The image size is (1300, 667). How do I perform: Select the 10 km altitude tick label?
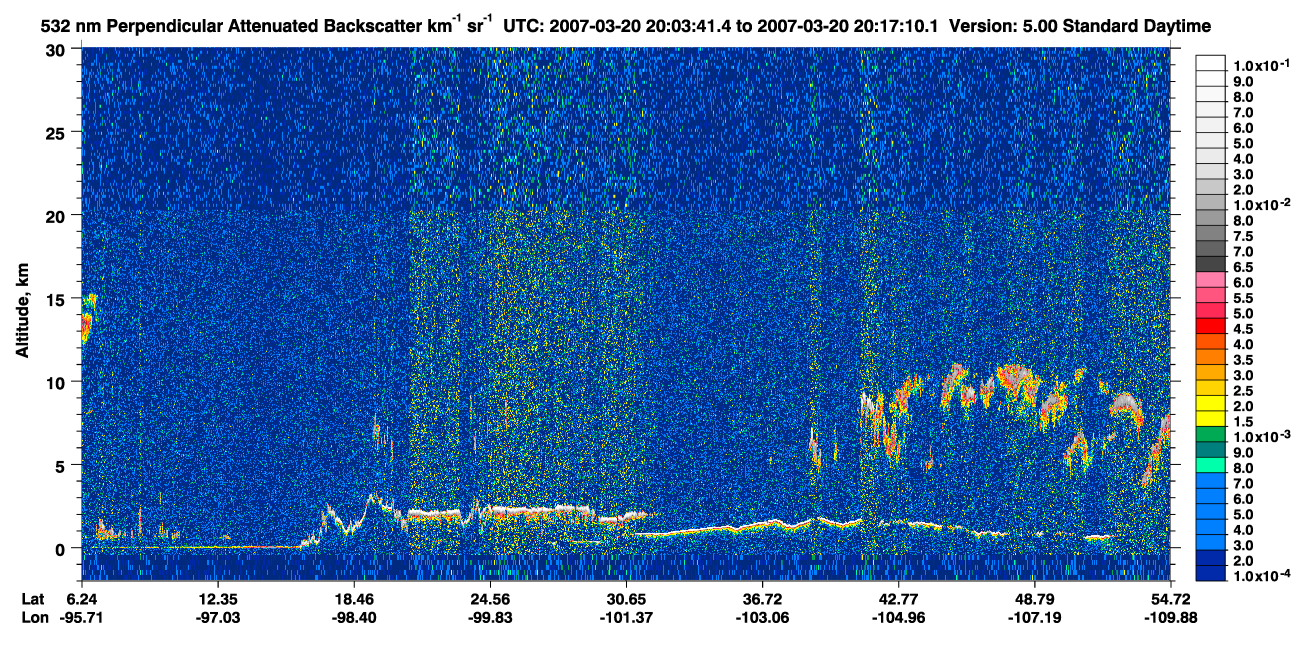point(55,382)
